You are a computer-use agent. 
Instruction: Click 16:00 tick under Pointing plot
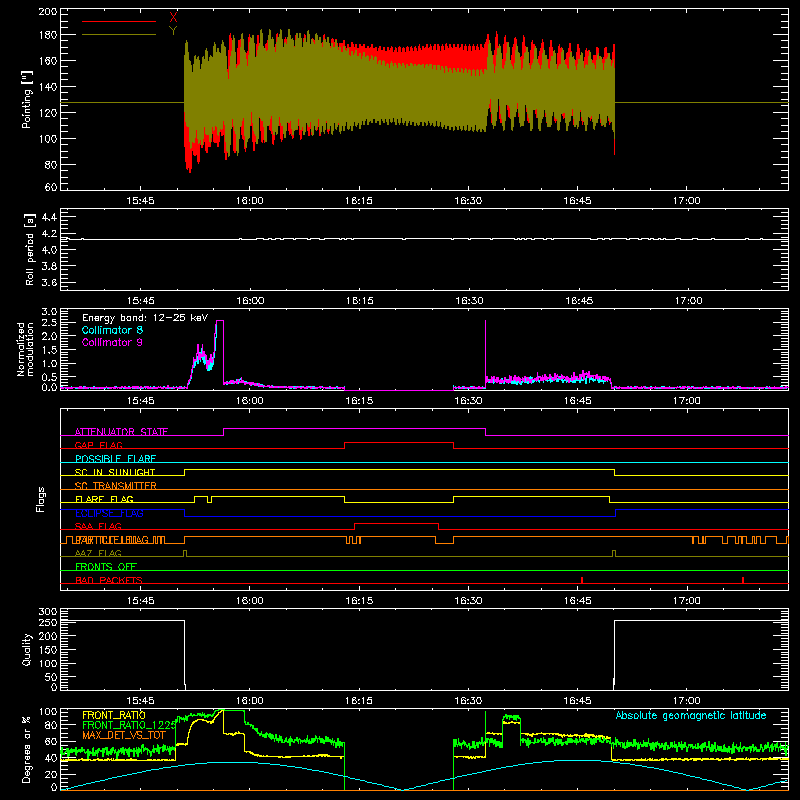tap(249, 201)
